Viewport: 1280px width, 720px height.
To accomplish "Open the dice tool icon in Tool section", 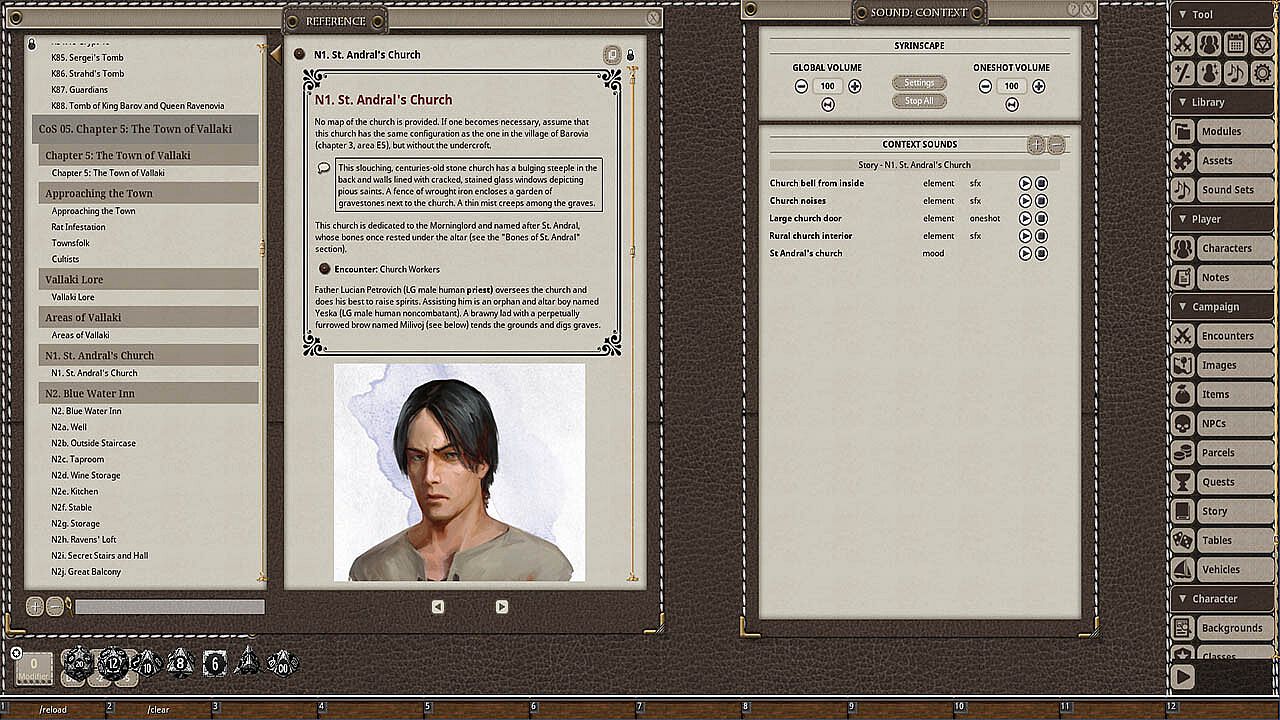I will [x=1262, y=44].
